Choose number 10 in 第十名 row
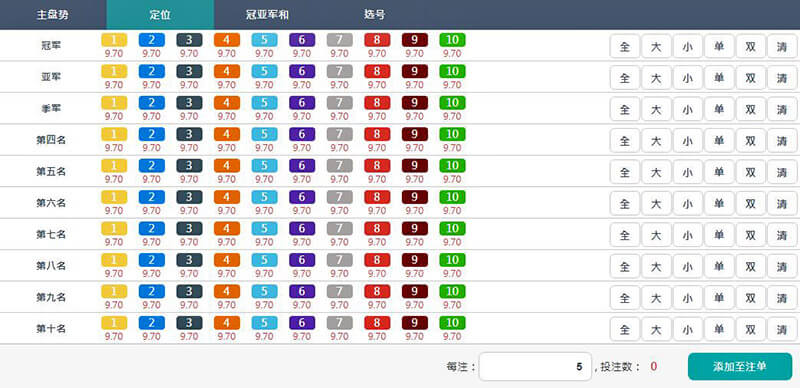The width and height of the screenshot is (800, 388). tap(452, 323)
